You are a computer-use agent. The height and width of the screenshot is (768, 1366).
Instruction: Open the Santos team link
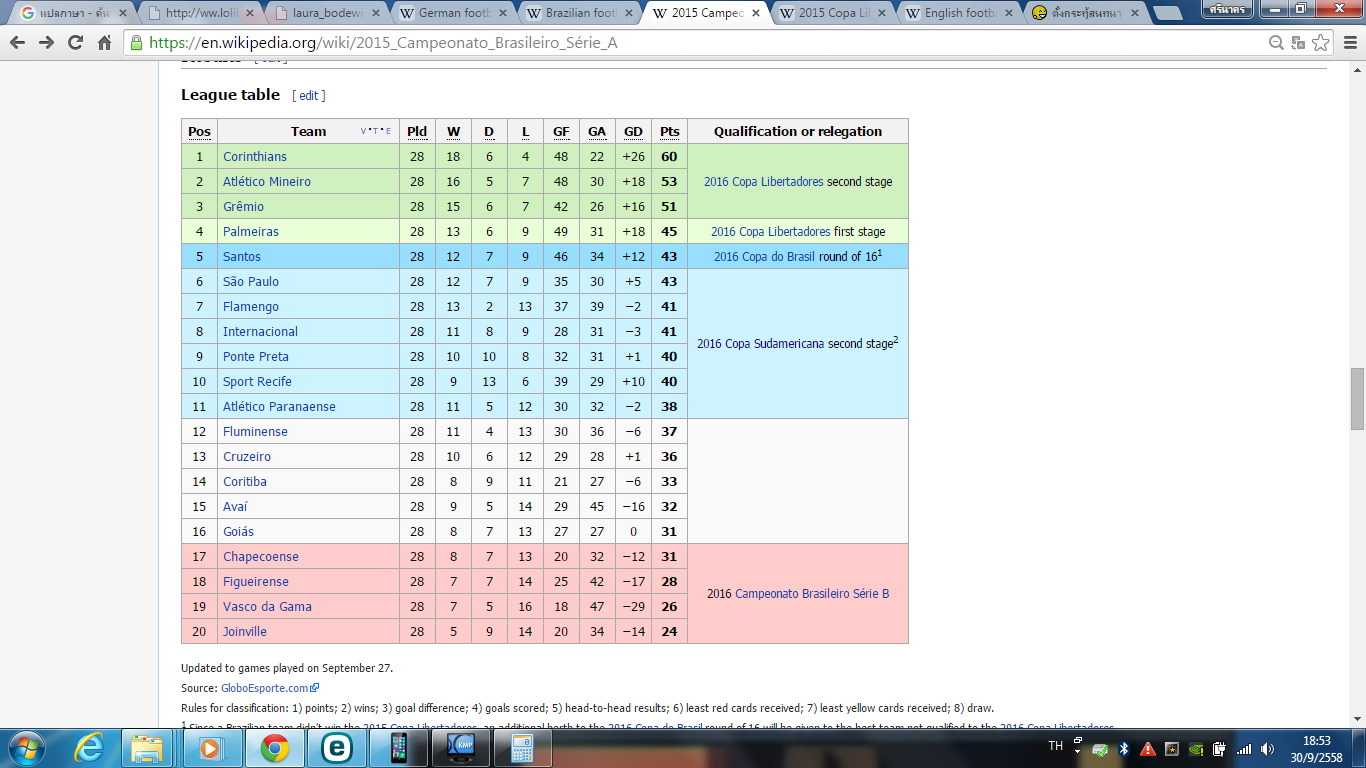242,256
